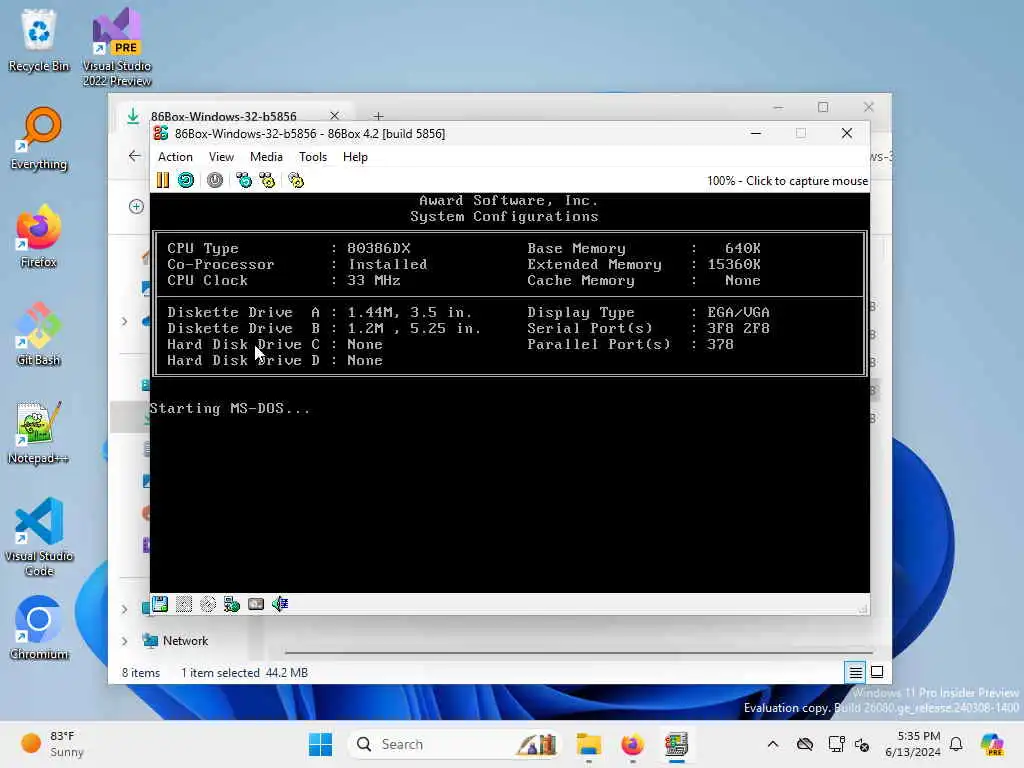Open the Help menu
1024x768 pixels.
[355, 157]
